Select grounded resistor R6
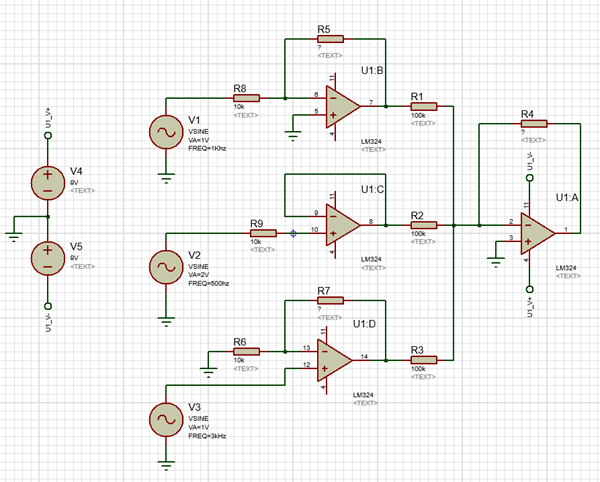Image resolution: width=600 pixels, height=482 pixels. pos(246,351)
